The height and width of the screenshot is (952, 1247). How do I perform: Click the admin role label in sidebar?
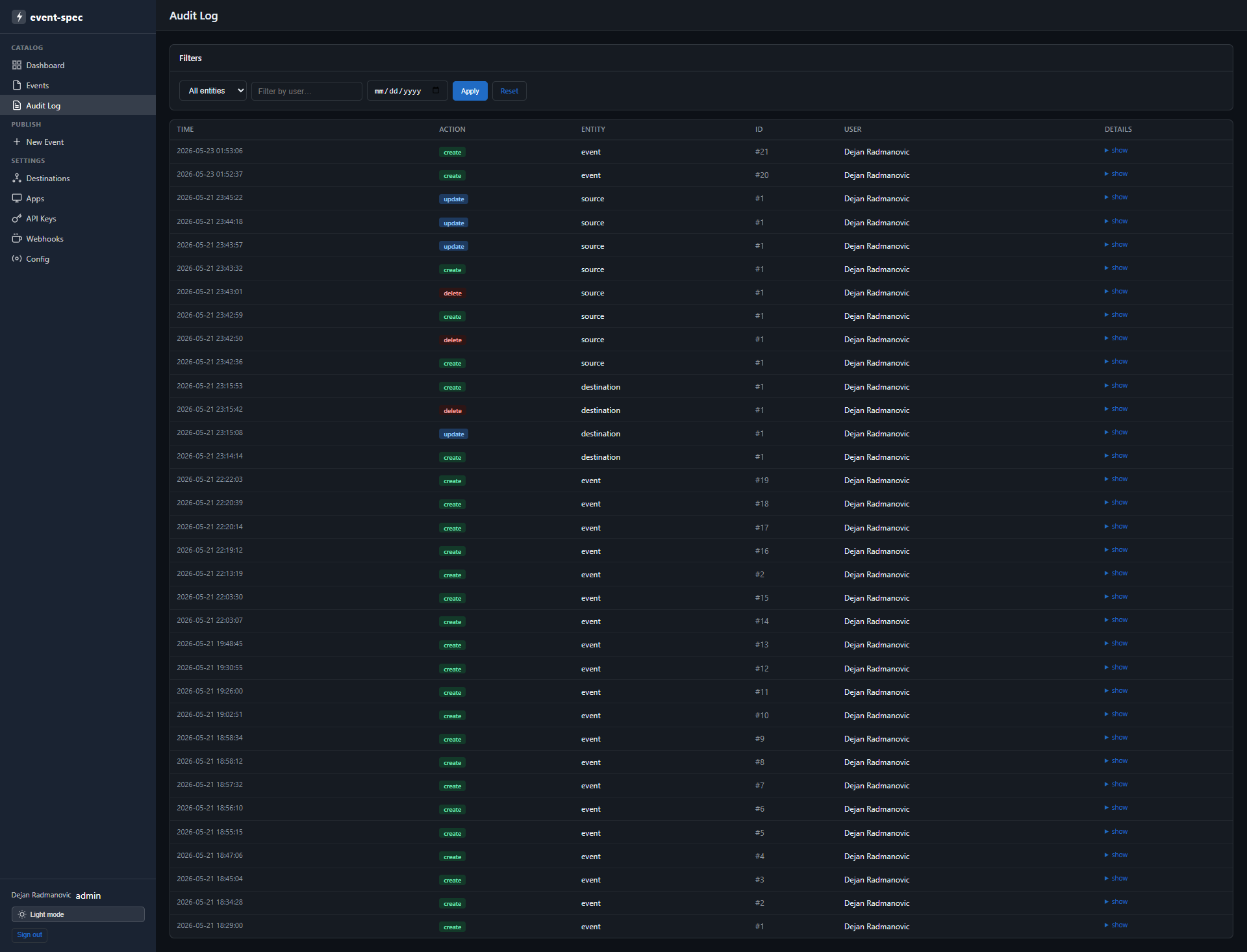[x=88, y=896]
